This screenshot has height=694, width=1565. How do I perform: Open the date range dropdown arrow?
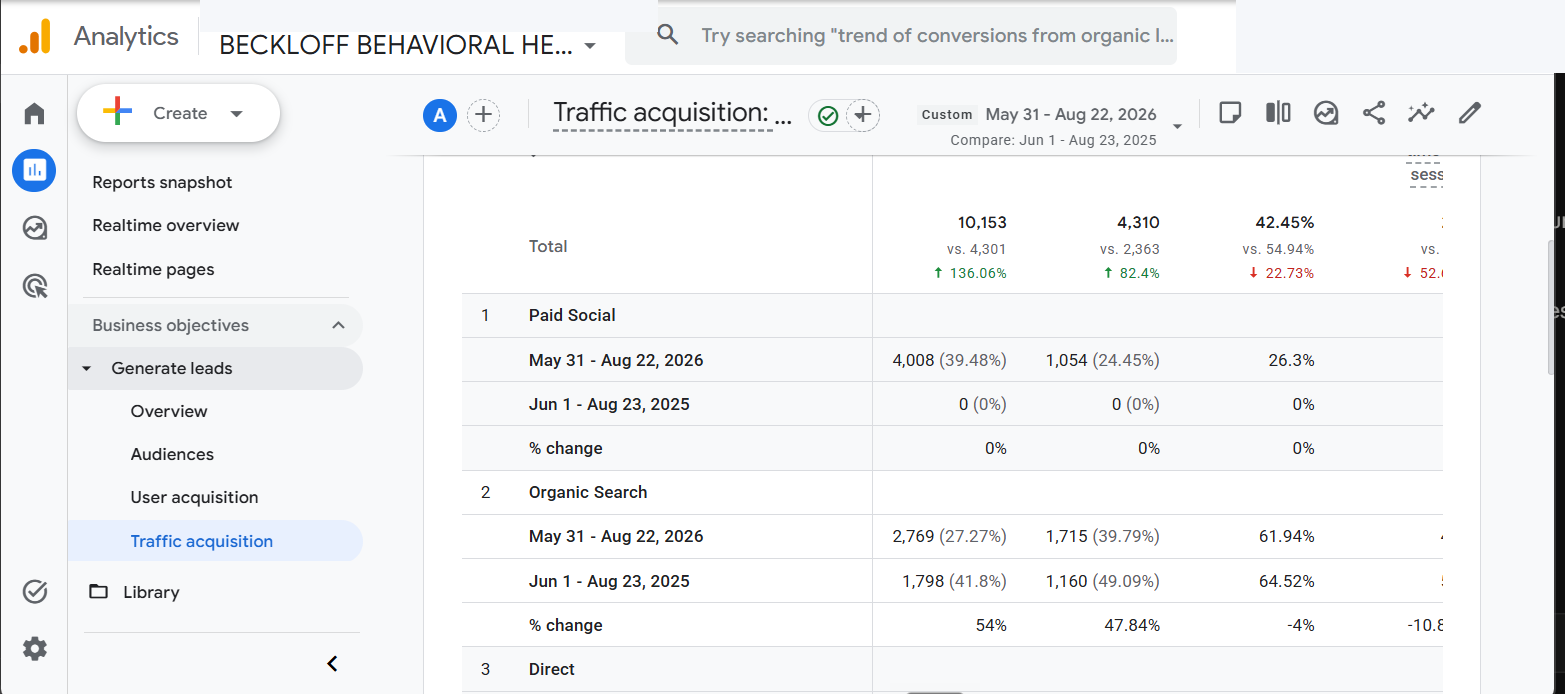(1177, 126)
